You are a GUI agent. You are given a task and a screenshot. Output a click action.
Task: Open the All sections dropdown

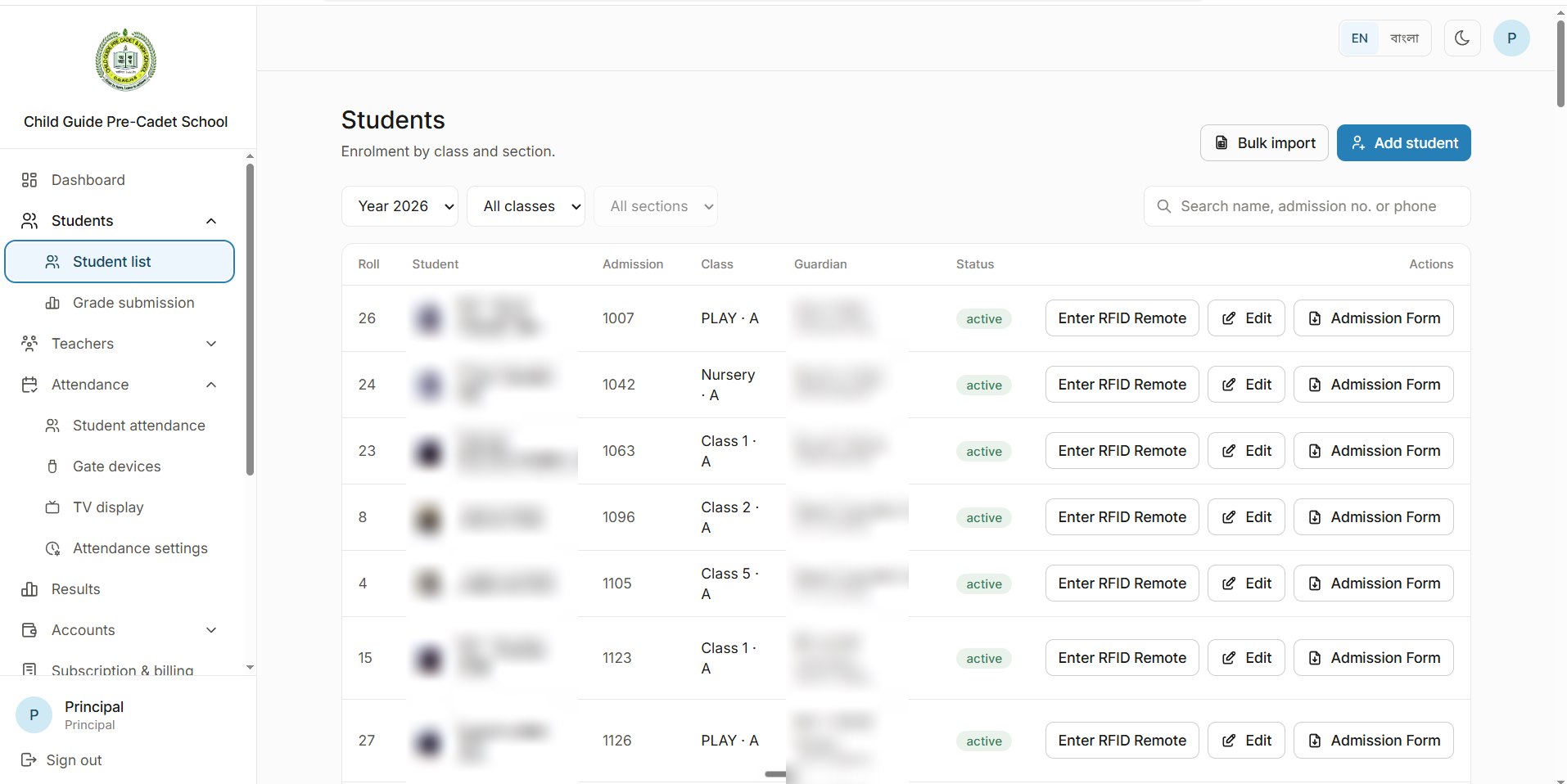tap(655, 206)
